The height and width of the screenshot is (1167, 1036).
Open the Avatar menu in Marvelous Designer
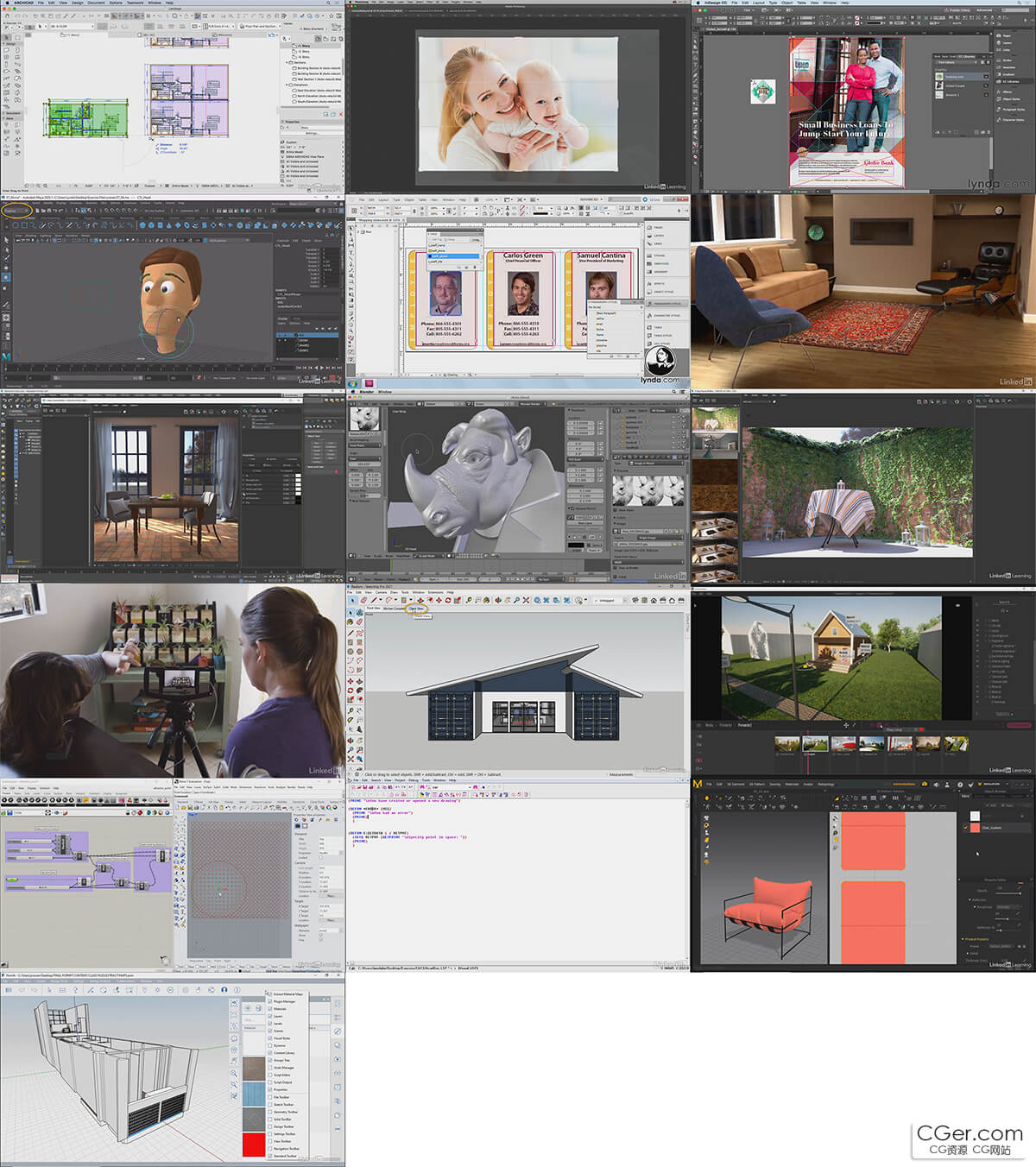click(x=808, y=784)
